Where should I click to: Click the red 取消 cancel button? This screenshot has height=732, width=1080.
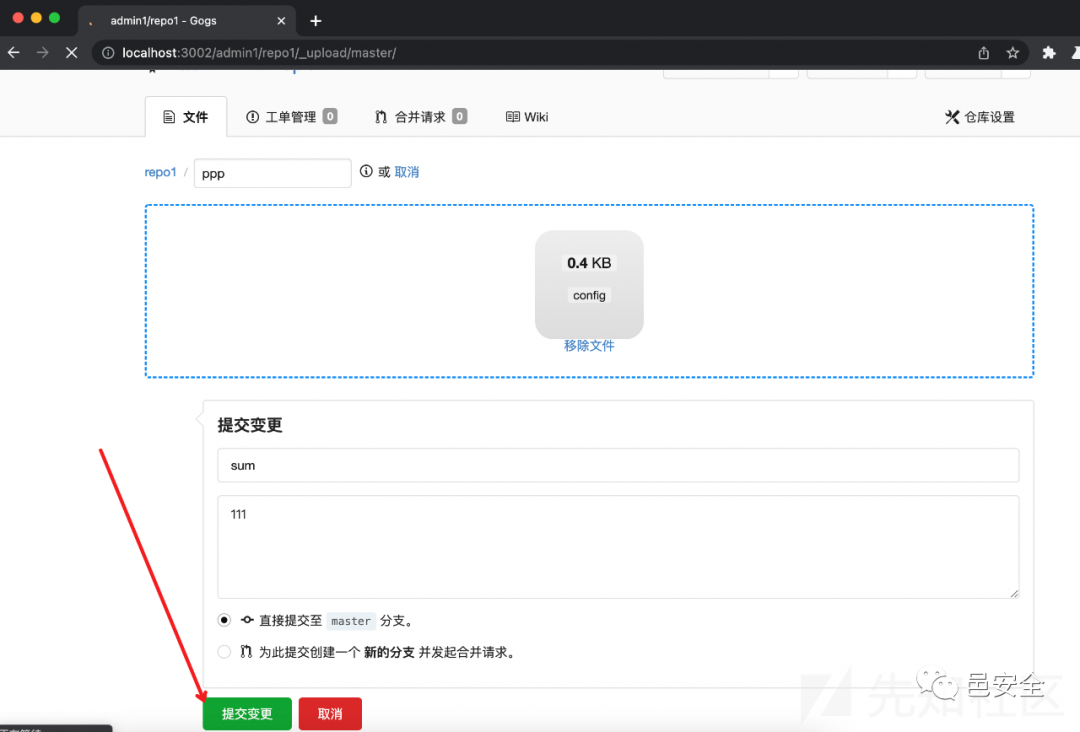[329, 713]
